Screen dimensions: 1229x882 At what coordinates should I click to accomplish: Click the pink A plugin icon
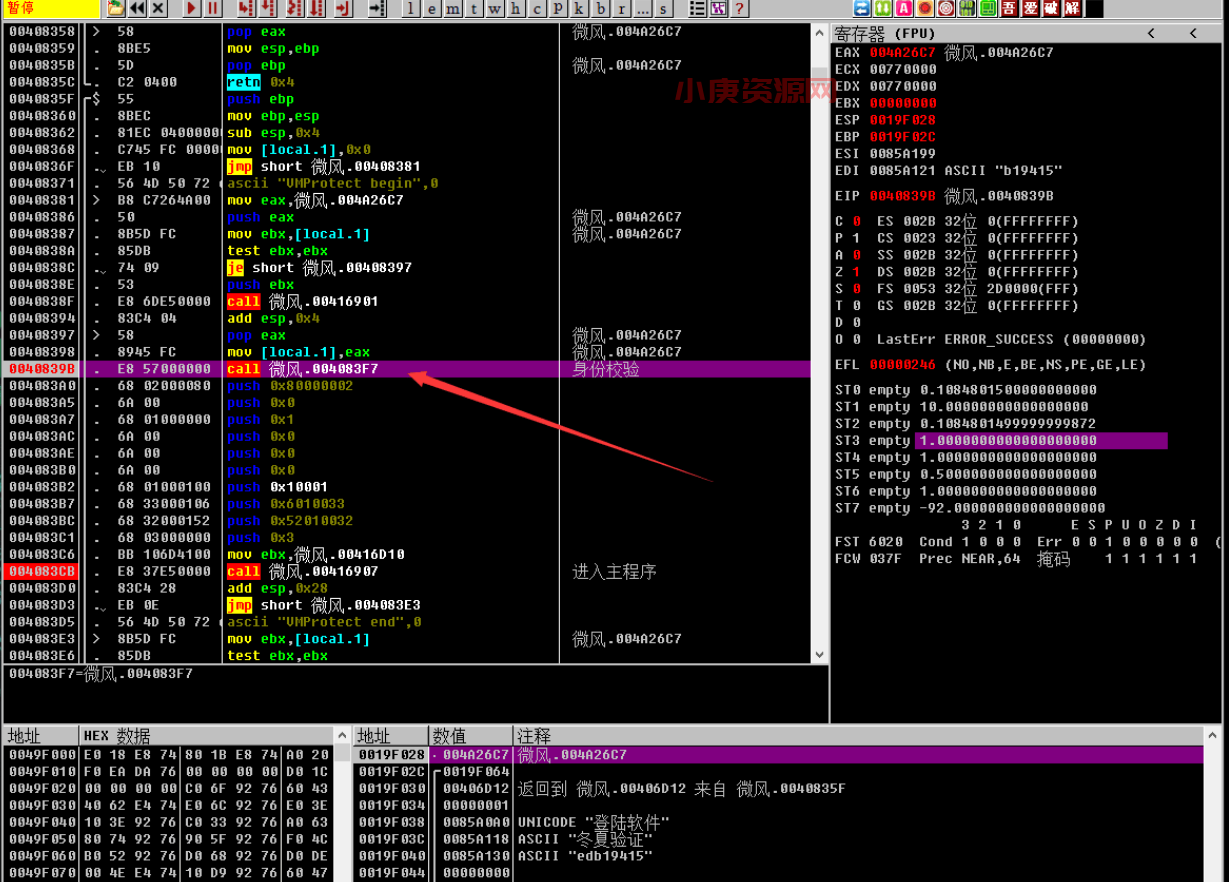(904, 9)
